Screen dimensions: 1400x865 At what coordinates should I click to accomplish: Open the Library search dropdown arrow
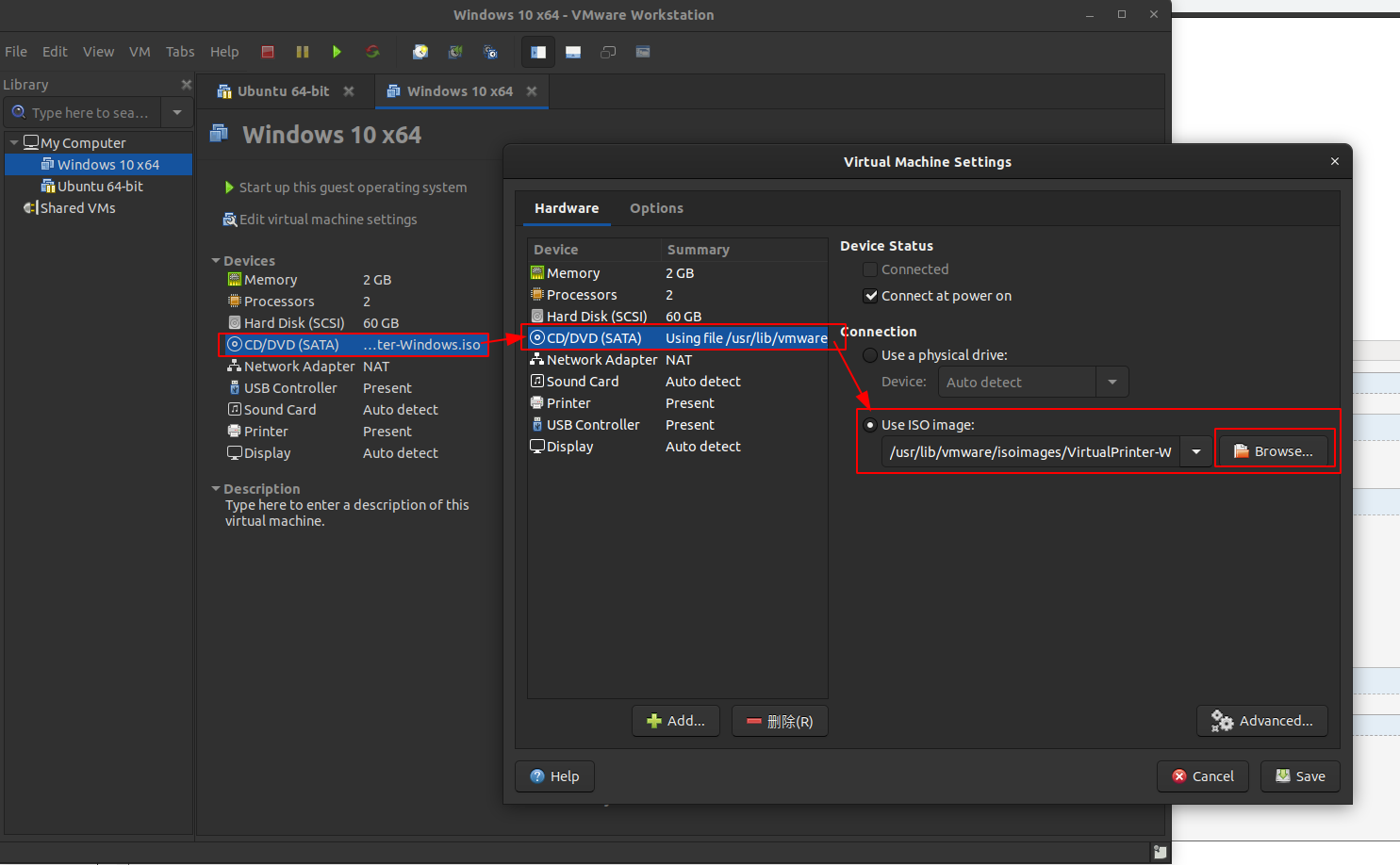176,112
